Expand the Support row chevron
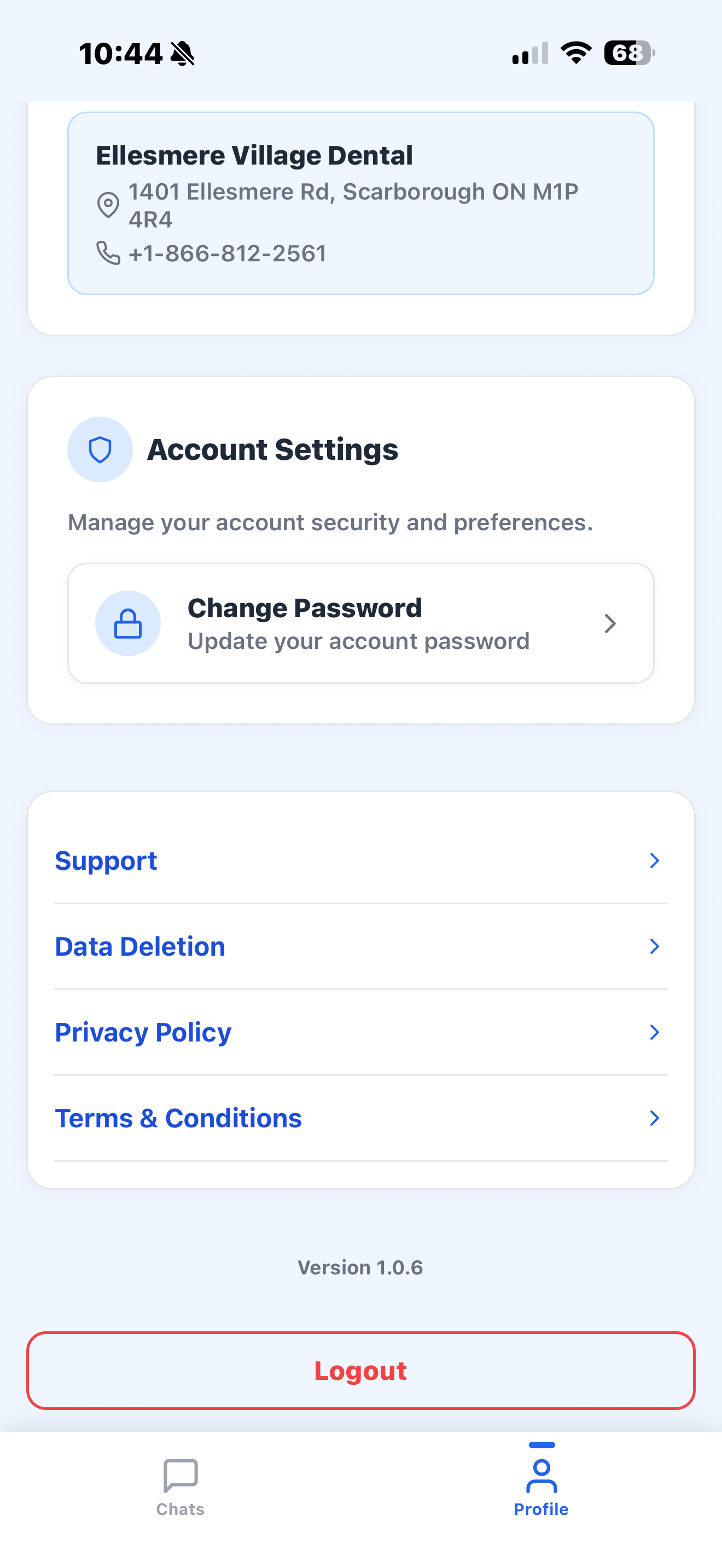Screen dimensions: 722x1568 point(654,861)
